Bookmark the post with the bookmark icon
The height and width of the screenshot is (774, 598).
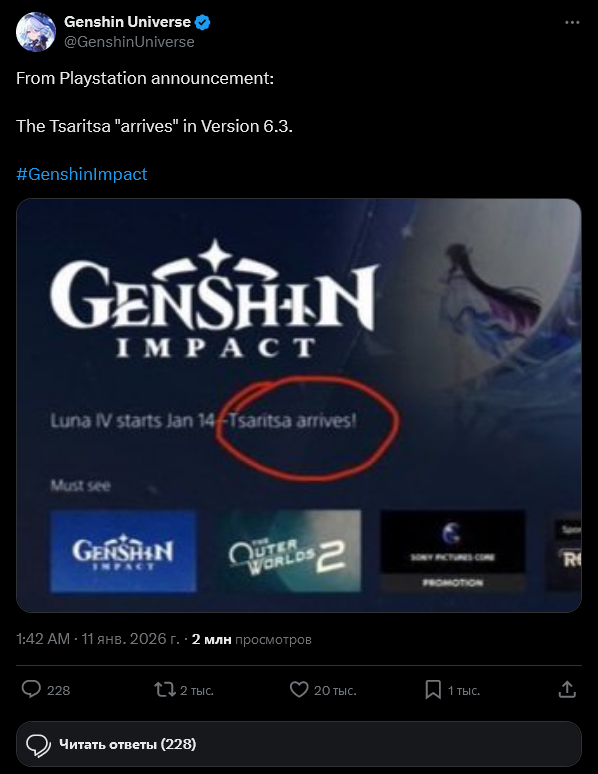[x=433, y=690]
